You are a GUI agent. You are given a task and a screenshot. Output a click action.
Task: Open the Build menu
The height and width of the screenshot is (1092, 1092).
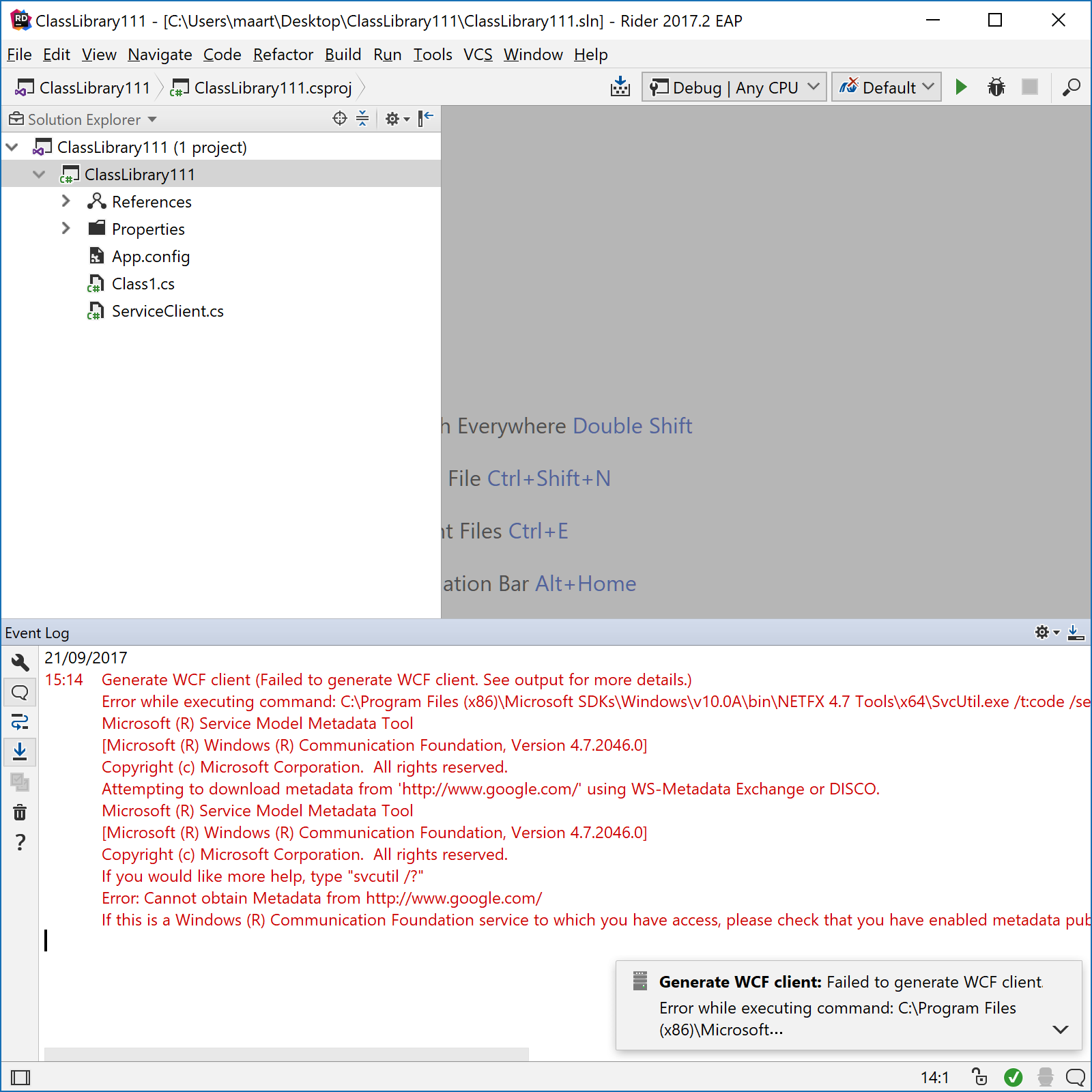pyautogui.click(x=343, y=55)
